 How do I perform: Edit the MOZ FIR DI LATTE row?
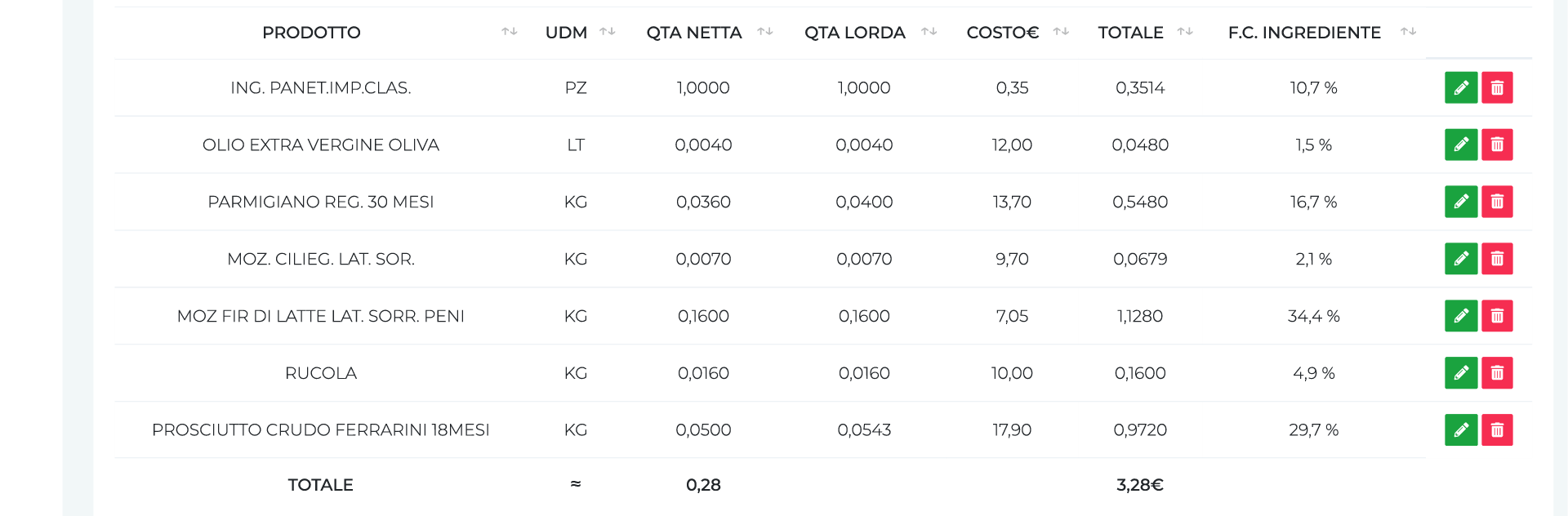click(1461, 316)
